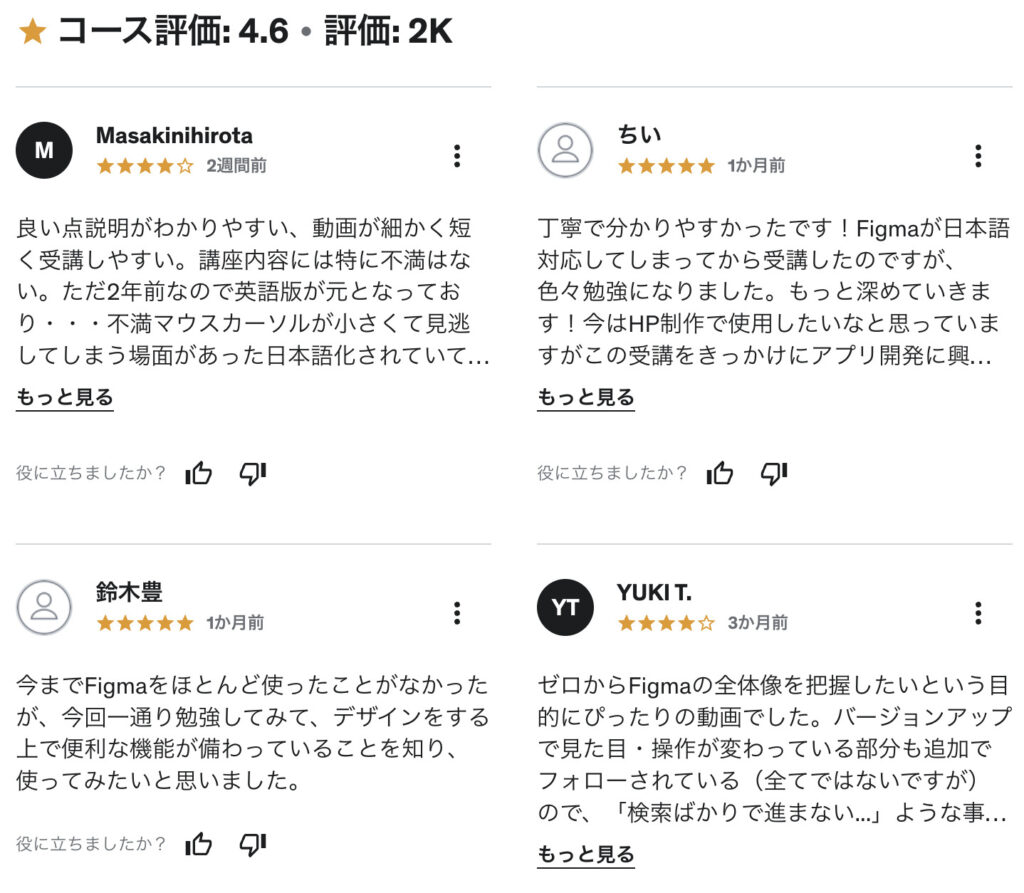This screenshot has height=893, width=1024.
Task: Mark ちい's review as helpful
Action: (x=720, y=472)
